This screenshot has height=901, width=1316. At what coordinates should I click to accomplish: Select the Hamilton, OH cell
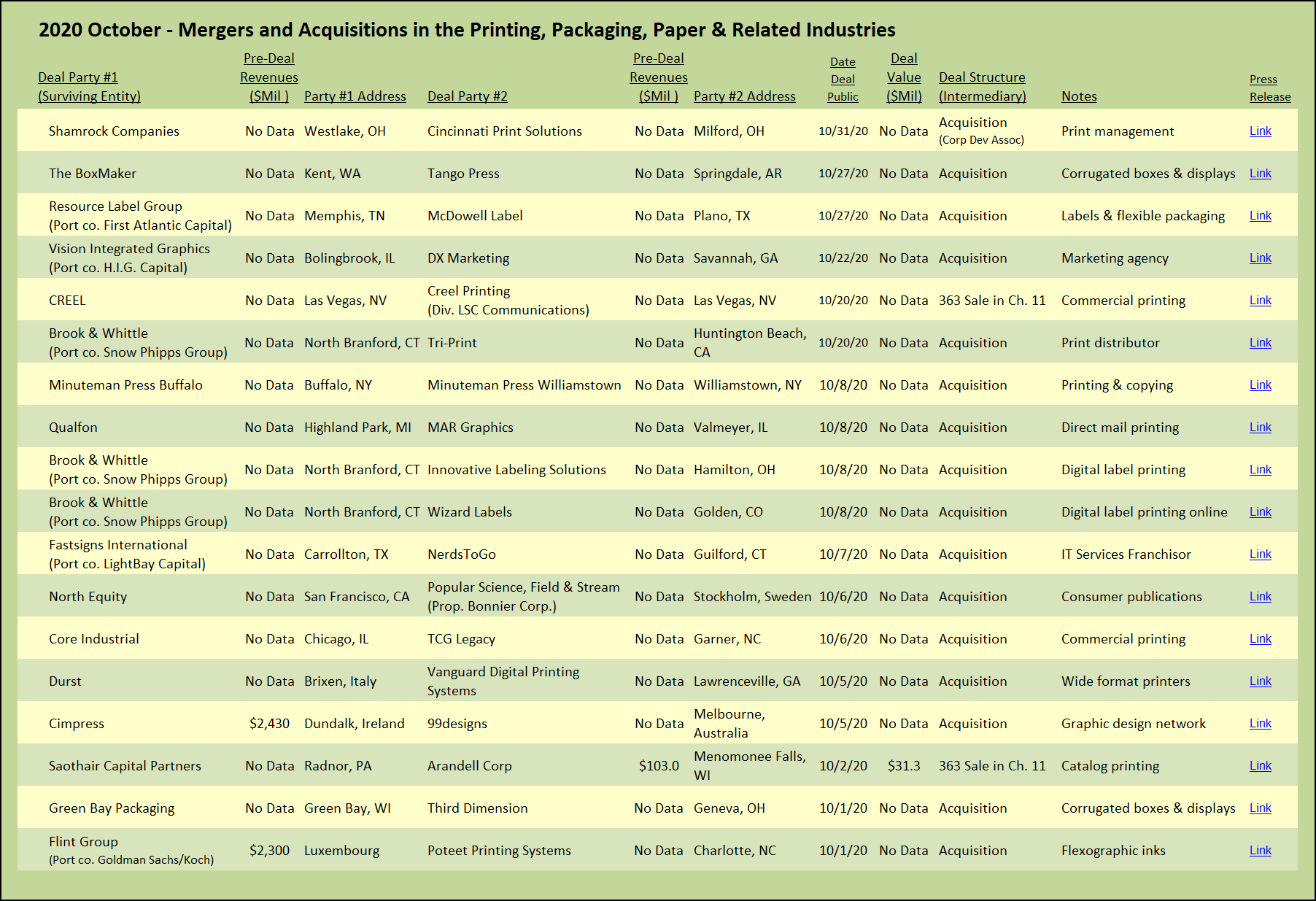click(x=735, y=470)
